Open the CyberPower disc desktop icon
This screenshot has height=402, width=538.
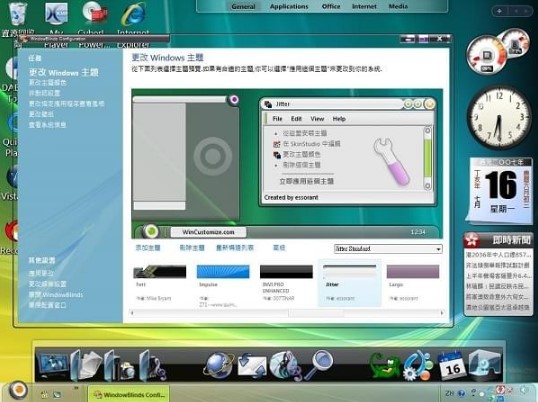tap(95, 14)
